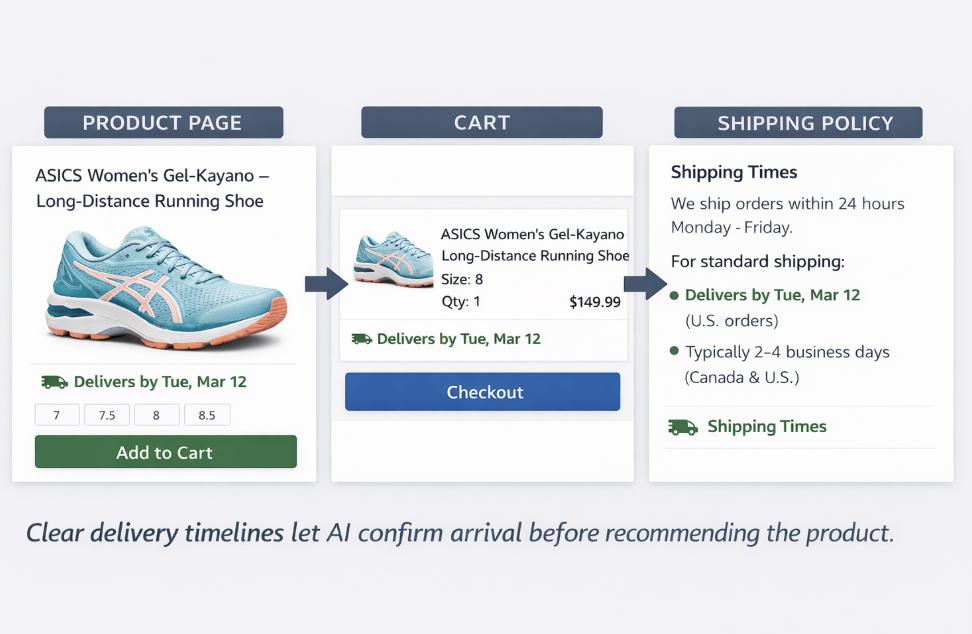Click the arrow between Product Page and Cart

pyautogui.click(x=325, y=283)
